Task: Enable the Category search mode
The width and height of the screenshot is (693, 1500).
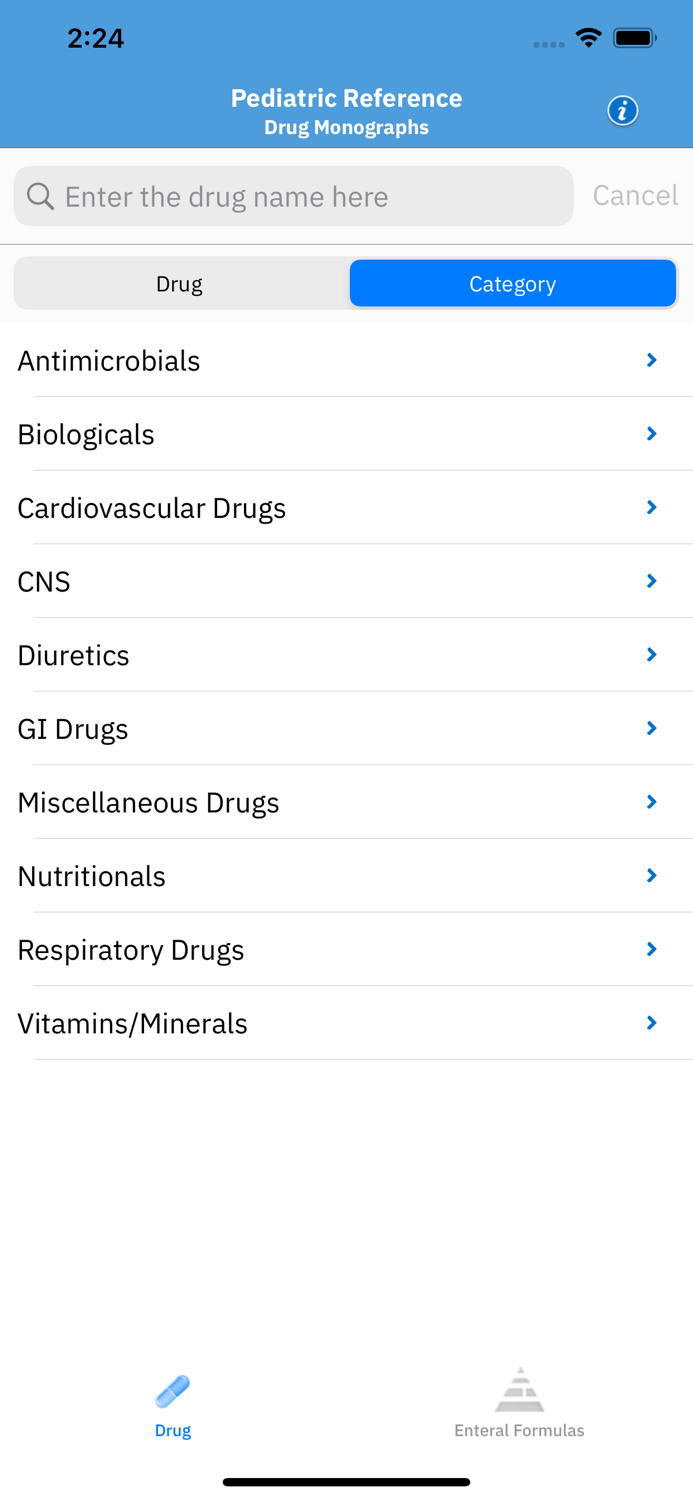Action: coord(512,283)
